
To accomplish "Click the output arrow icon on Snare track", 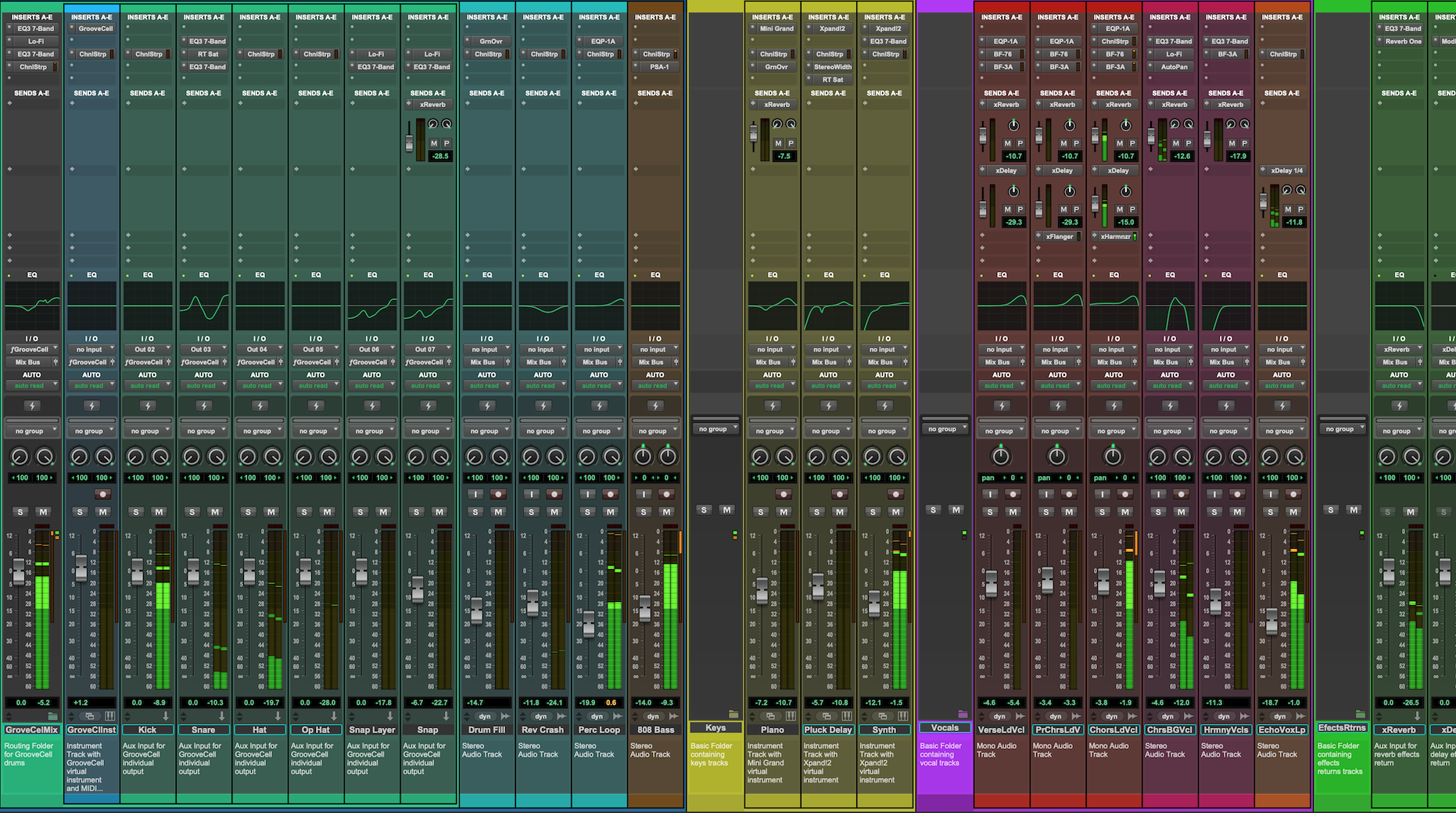I will coord(221,716).
